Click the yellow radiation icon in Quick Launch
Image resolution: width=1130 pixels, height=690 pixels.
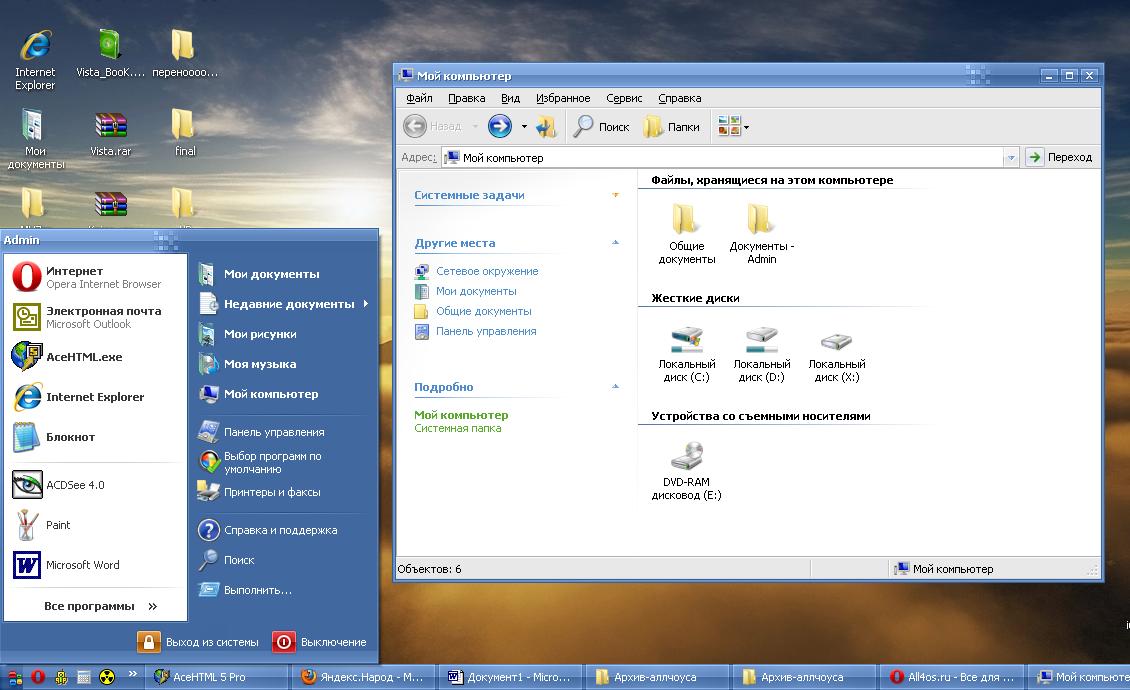[x=107, y=677]
